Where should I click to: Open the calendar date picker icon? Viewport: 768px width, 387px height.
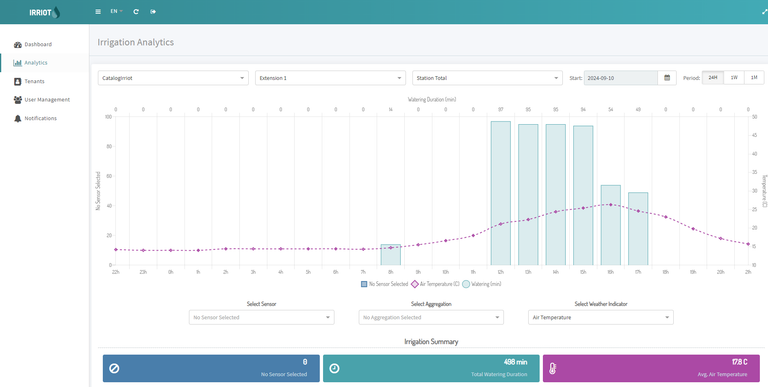point(667,78)
